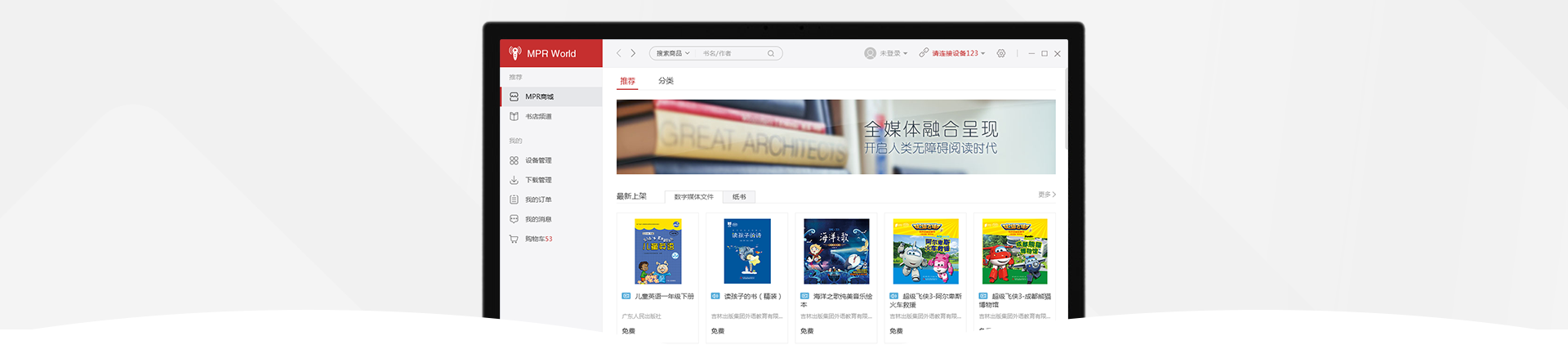Open the 海洋之歌纯美音乐绘本 title link
The height and width of the screenshot is (345, 1568).
[836, 300]
